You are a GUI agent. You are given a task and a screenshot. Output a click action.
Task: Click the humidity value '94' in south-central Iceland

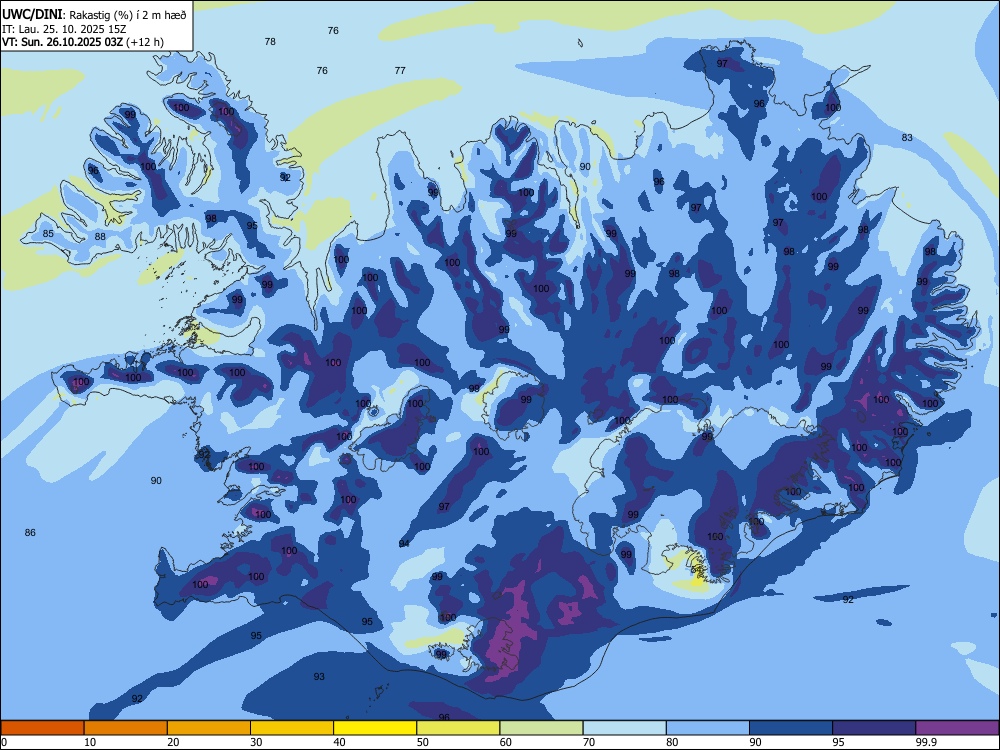point(404,543)
